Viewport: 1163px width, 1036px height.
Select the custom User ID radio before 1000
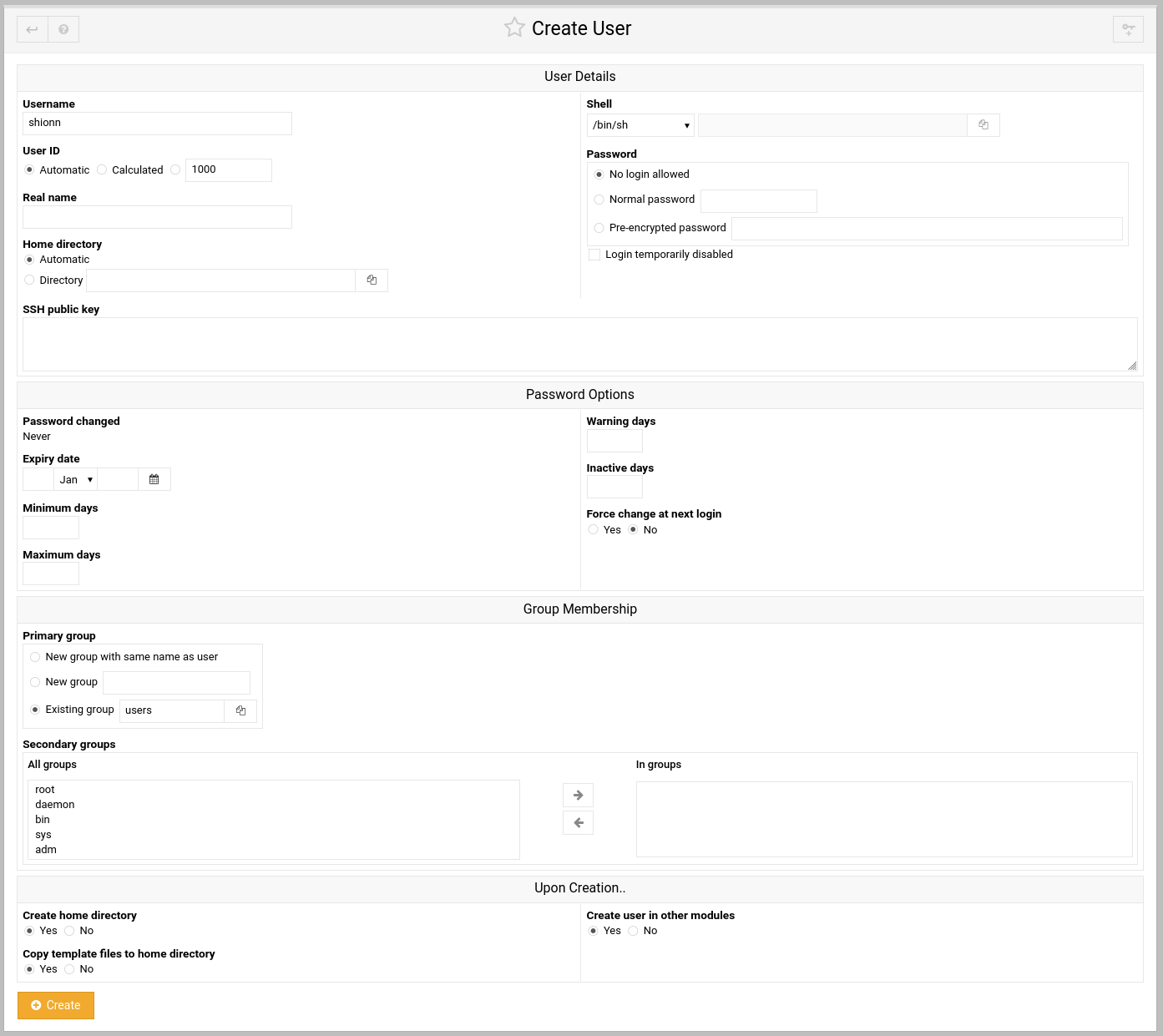point(175,170)
